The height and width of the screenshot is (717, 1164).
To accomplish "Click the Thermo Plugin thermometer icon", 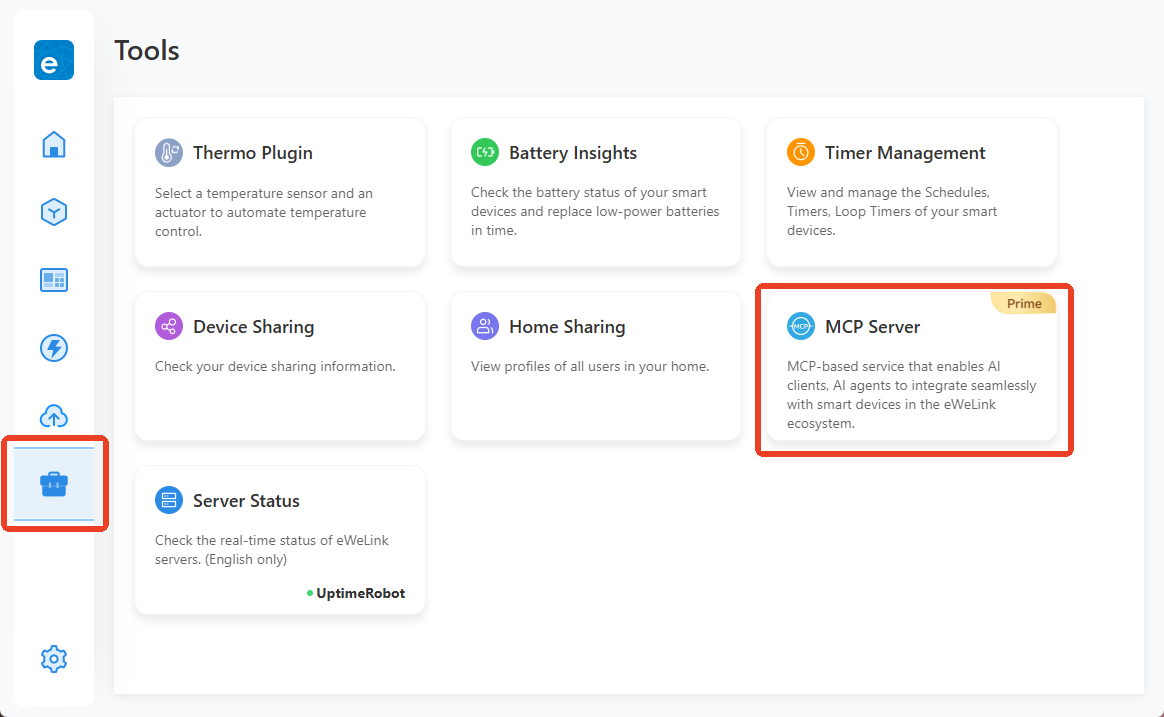I will [169, 153].
